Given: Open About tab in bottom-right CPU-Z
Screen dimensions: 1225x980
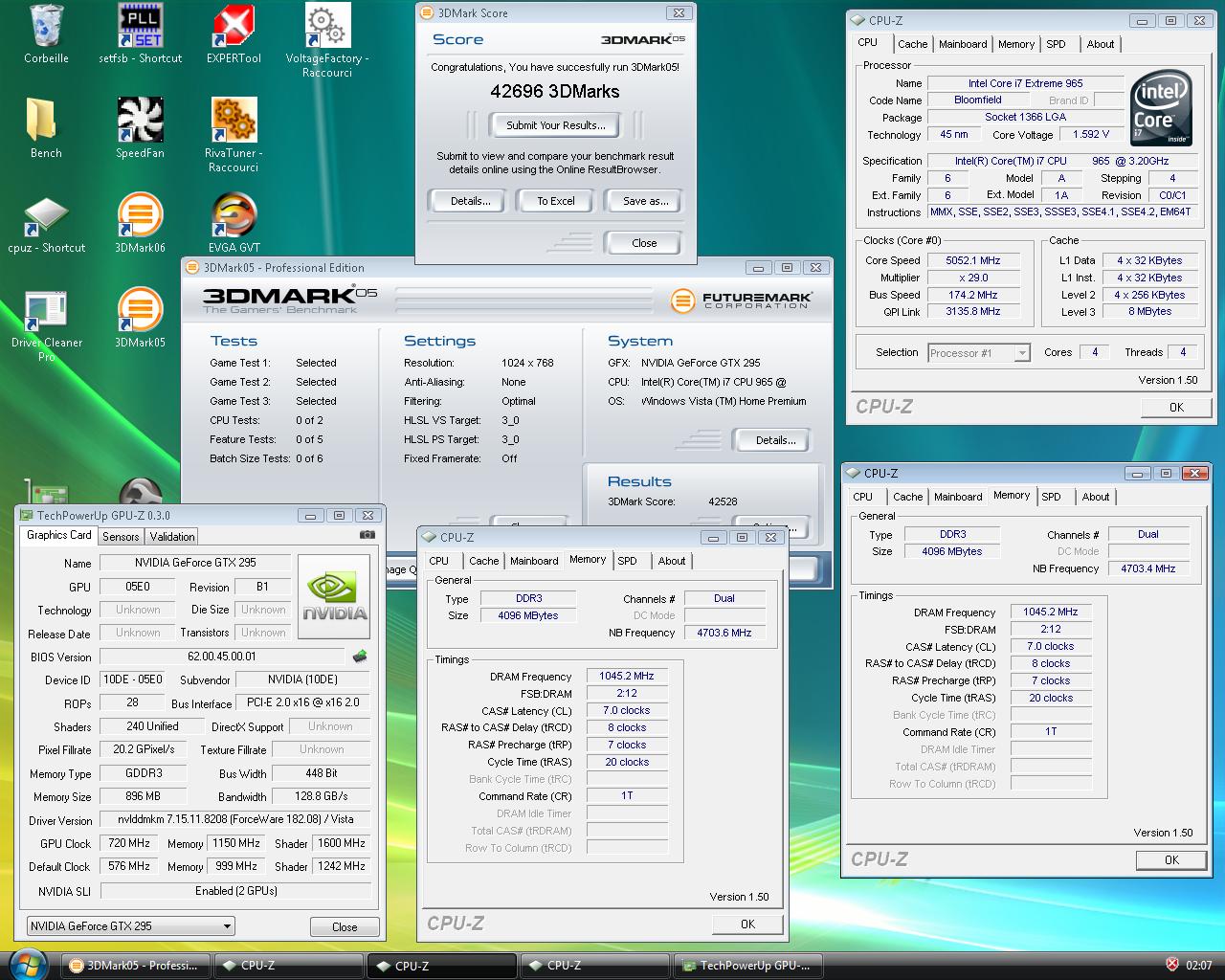Looking at the screenshot, I should tap(1096, 497).
